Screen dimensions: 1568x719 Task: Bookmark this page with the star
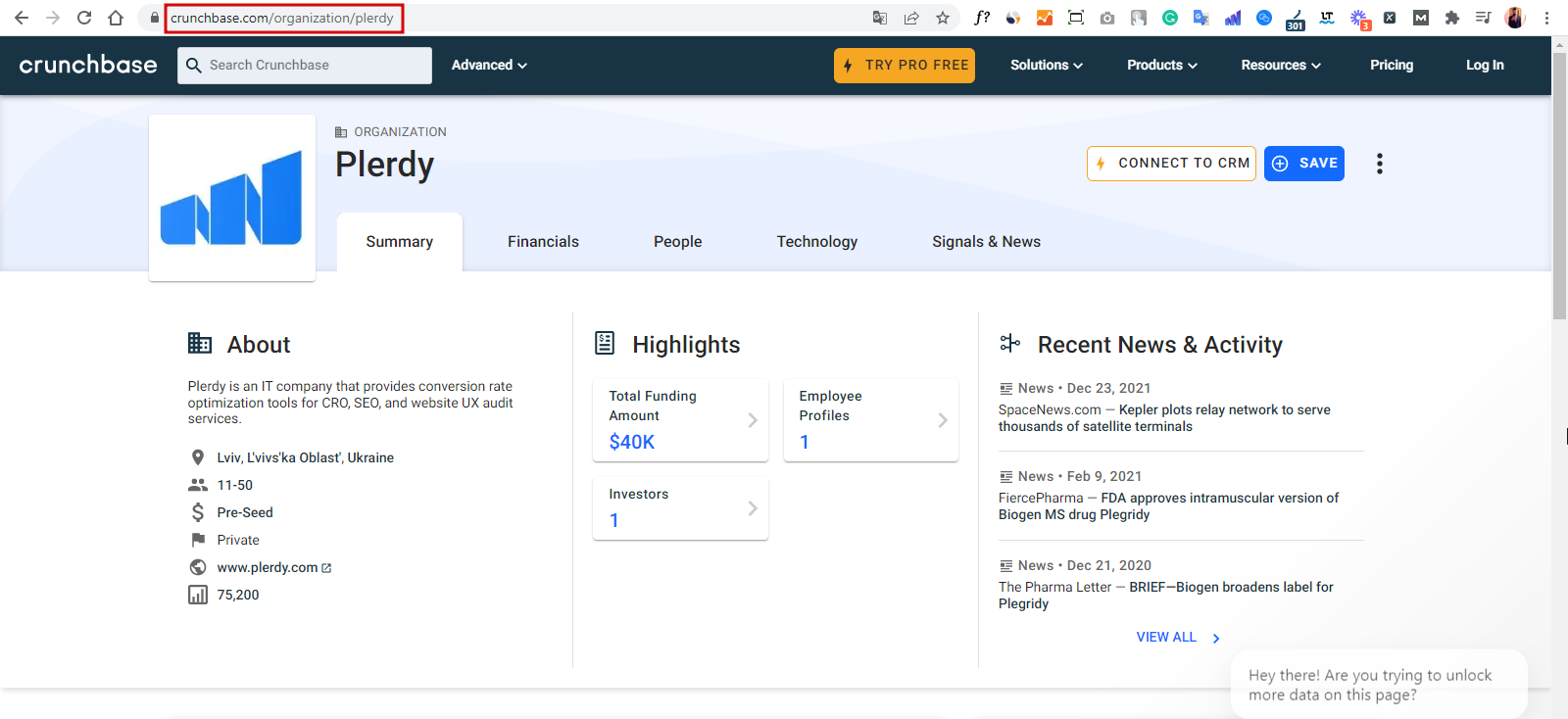pos(943,18)
